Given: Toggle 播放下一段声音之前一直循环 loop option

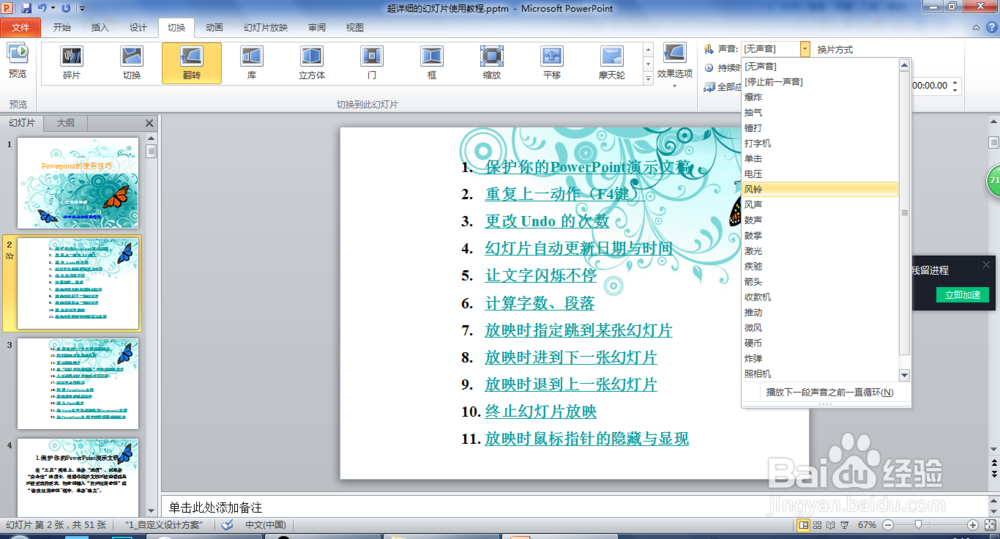Looking at the screenshot, I should (x=827, y=392).
